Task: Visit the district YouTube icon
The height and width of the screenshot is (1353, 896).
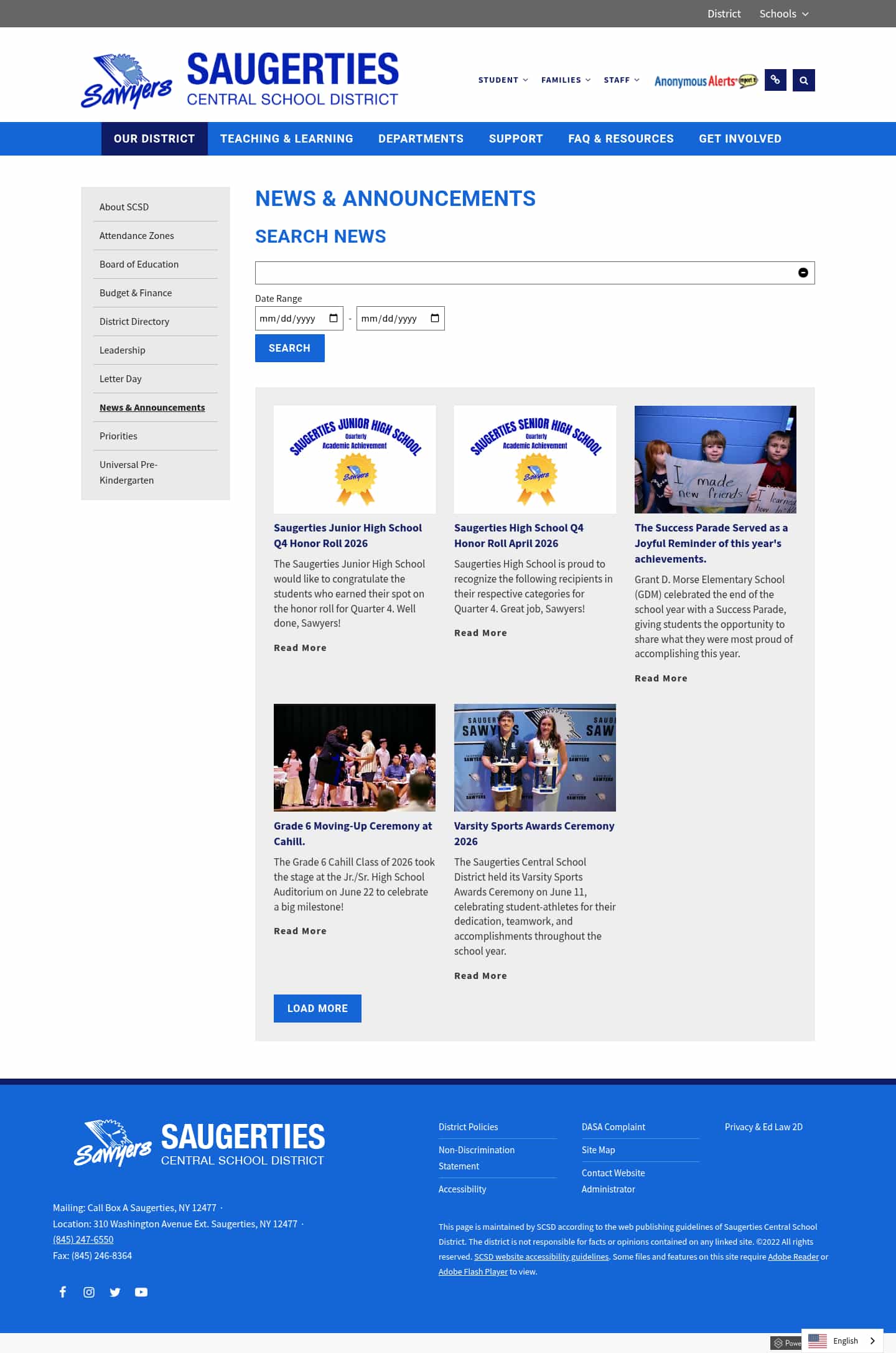Action: point(141,1292)
